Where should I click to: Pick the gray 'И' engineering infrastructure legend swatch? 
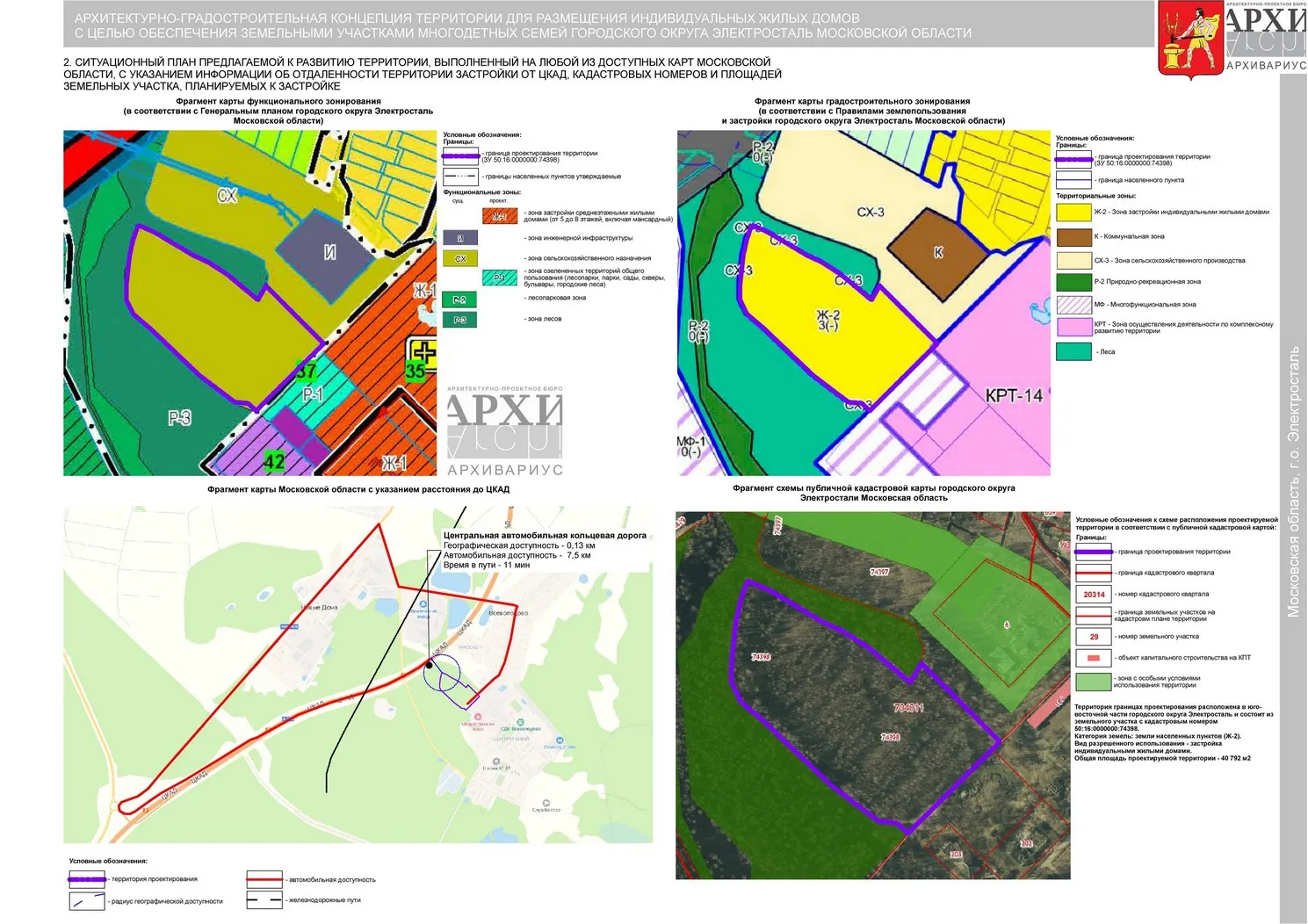tap(459, 238)
